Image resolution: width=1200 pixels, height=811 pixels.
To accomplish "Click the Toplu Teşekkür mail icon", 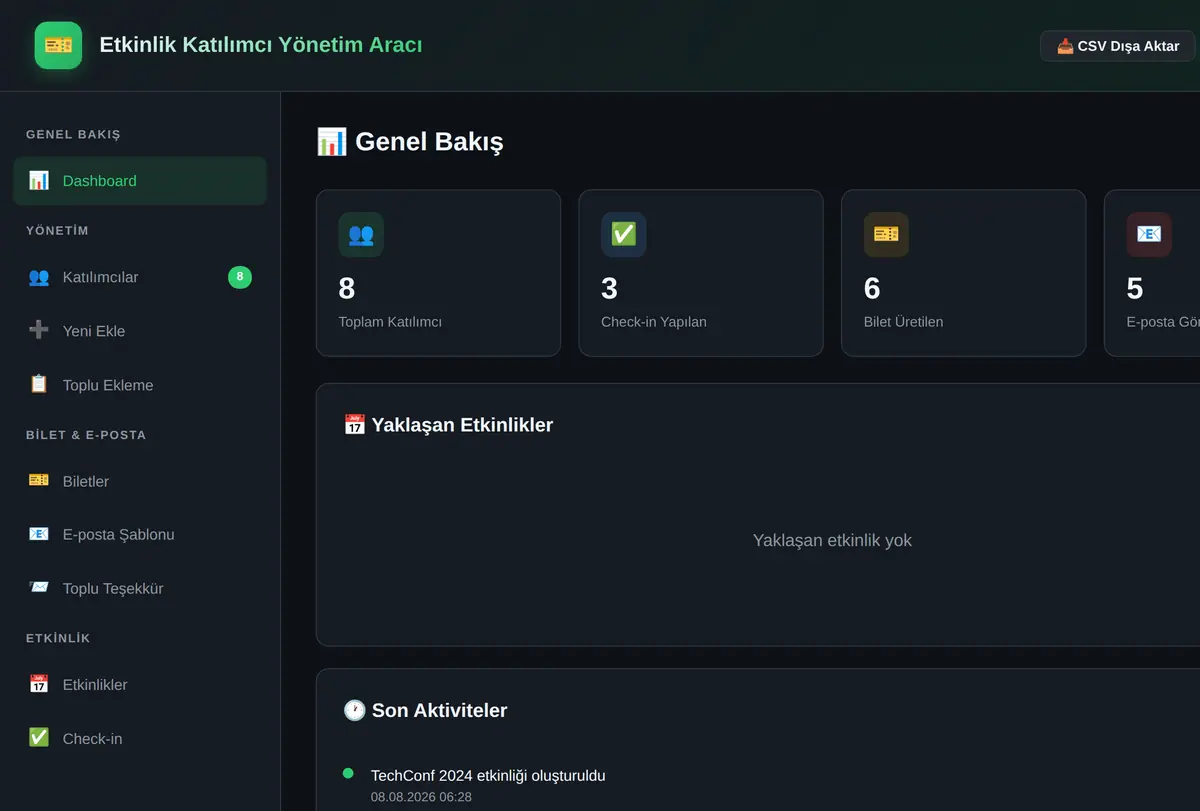I will (x=39, y=588).
